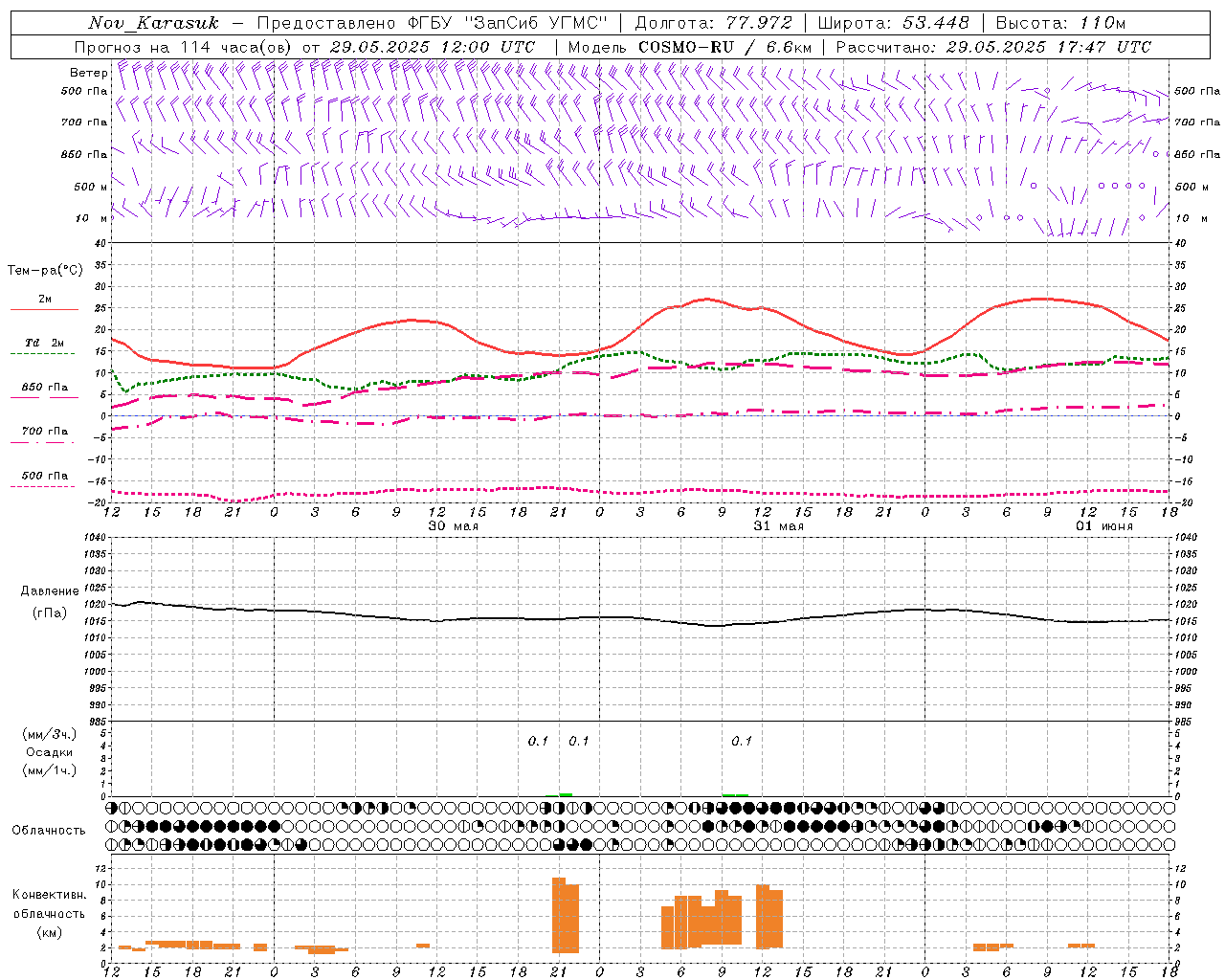Click the 01 июня date label
1225x980 pixels.
tap(1104, 526)
